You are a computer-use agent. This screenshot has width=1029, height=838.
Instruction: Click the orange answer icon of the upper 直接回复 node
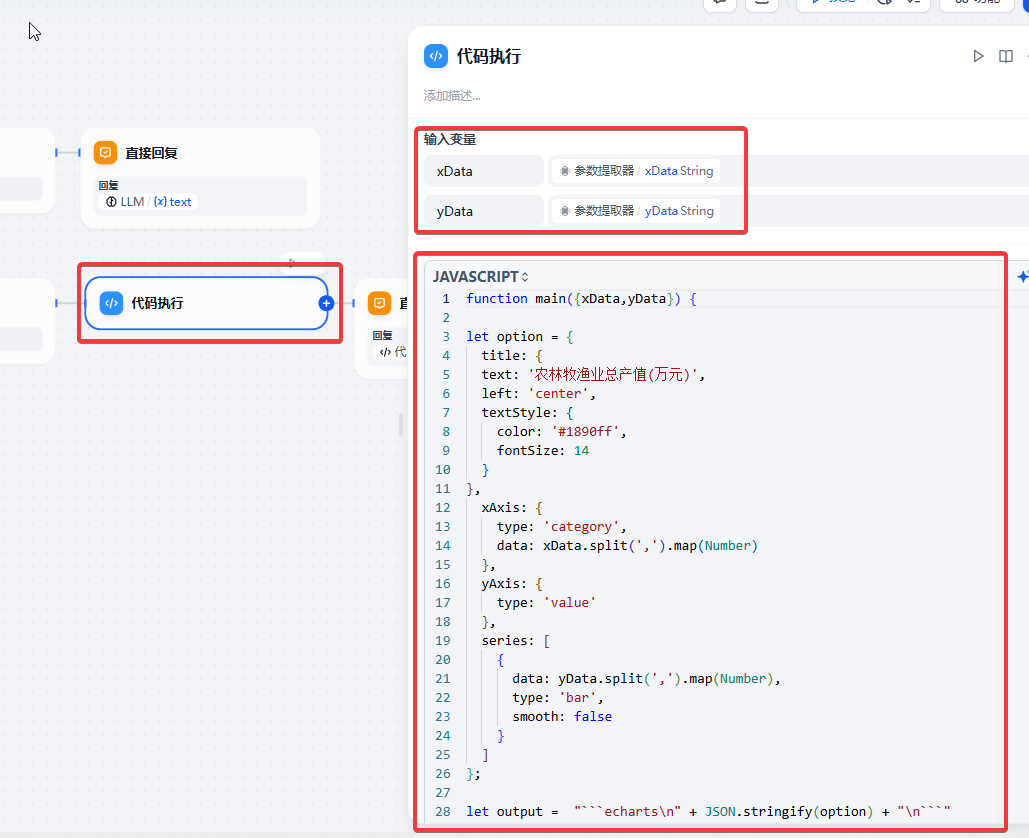point(106,153)
